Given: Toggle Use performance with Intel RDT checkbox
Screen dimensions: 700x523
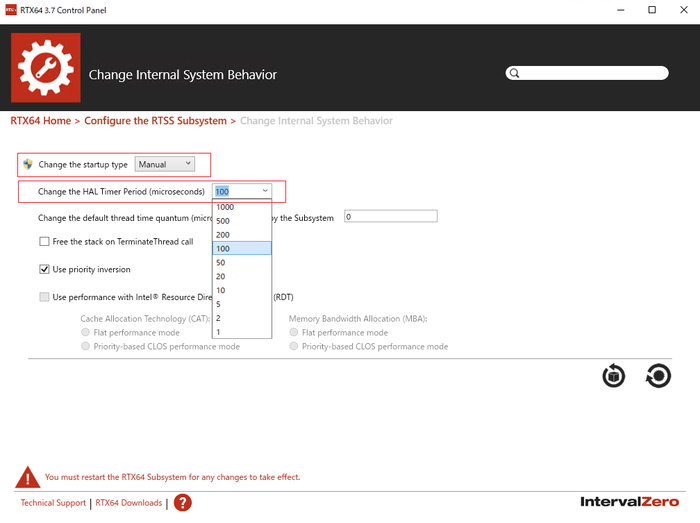Looking at the screenshot, I should tap(44, 297).
